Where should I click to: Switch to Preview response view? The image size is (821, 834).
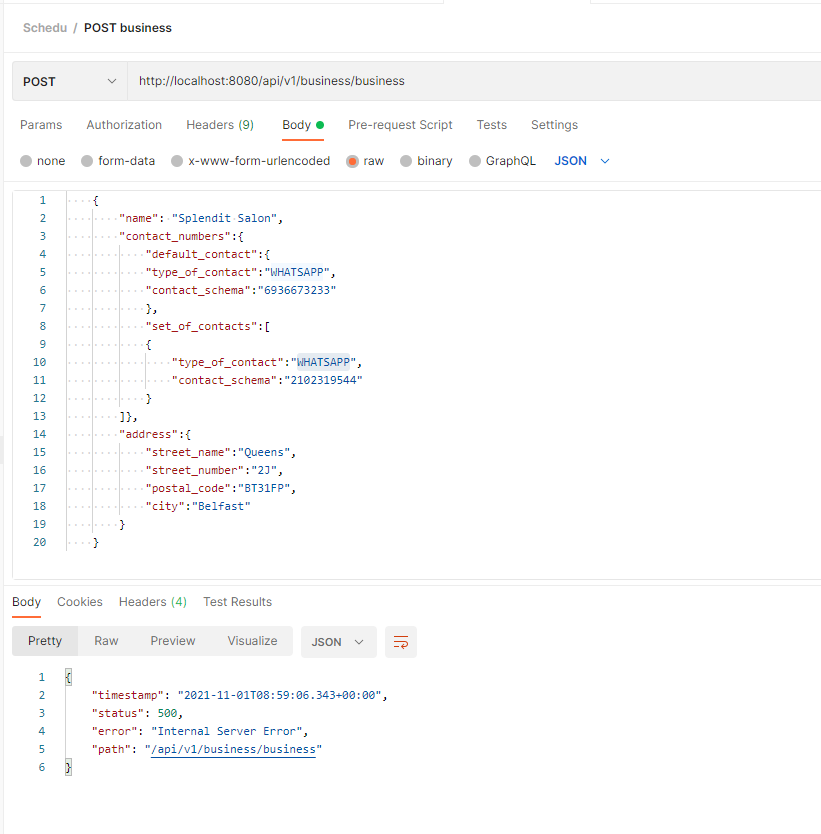[173, 641]
